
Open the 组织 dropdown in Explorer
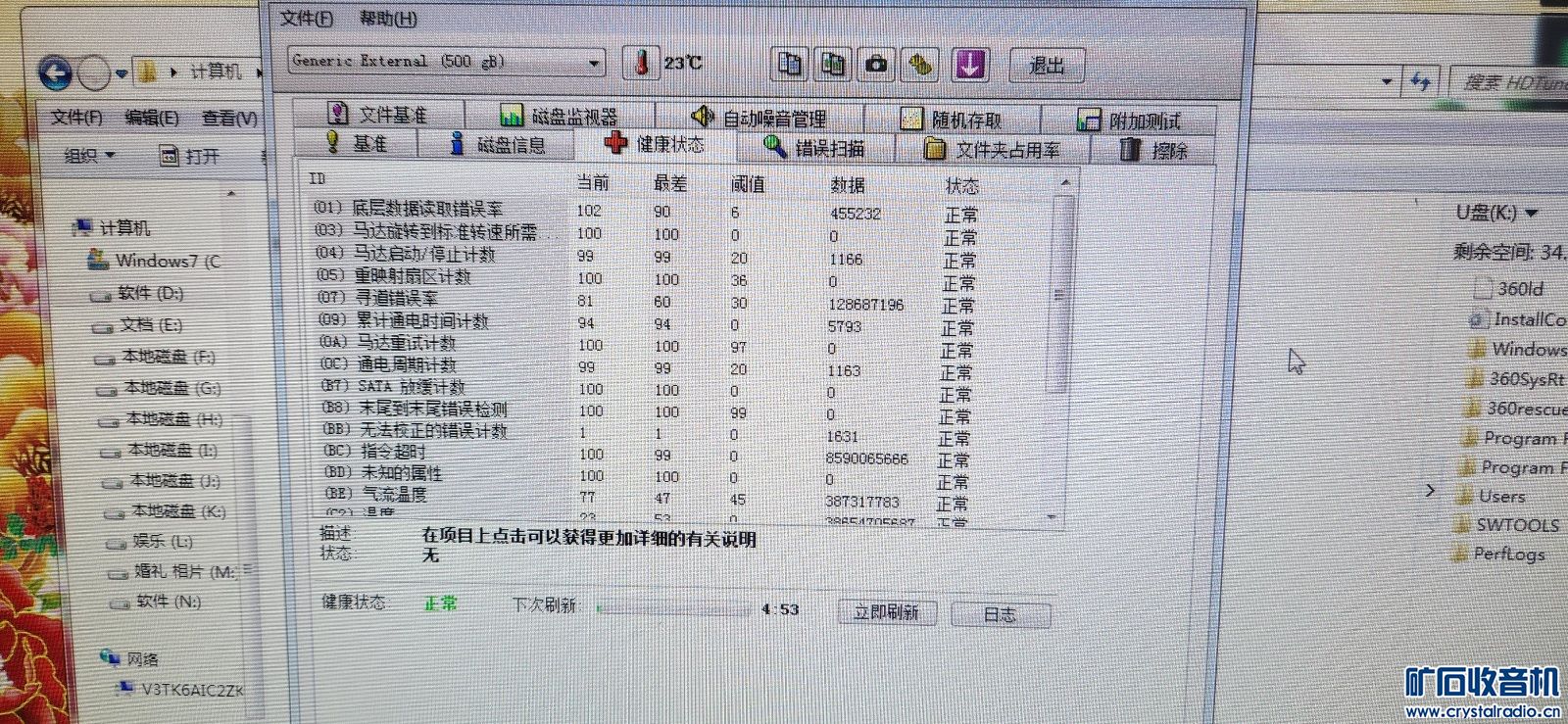point(89,156)
